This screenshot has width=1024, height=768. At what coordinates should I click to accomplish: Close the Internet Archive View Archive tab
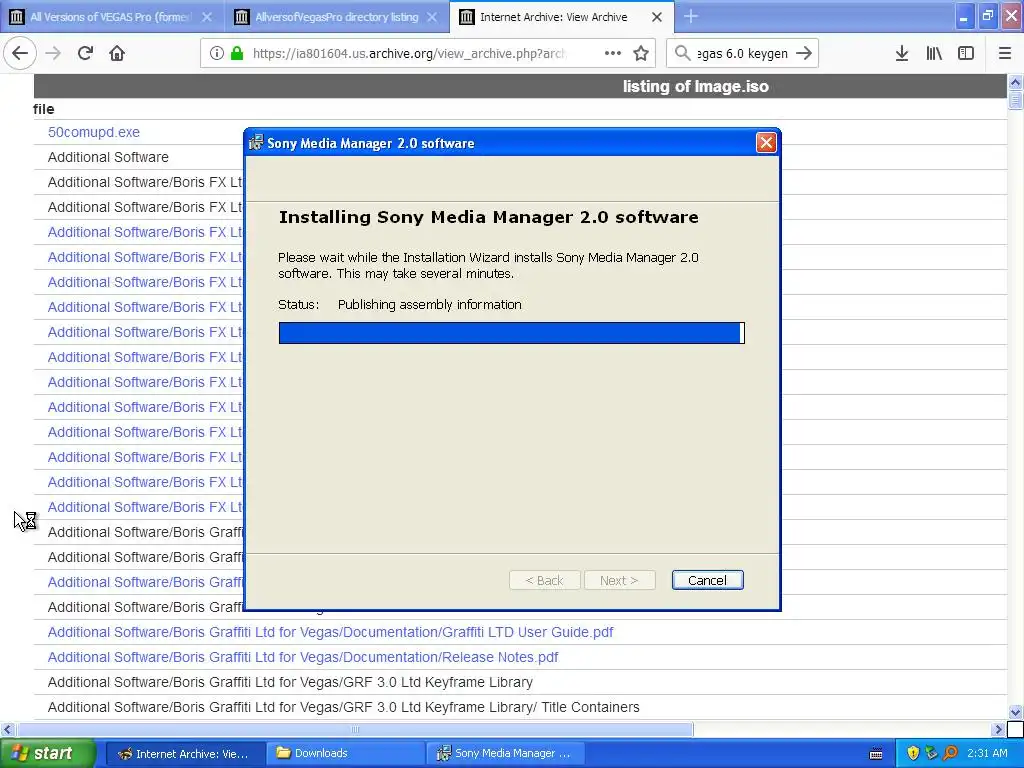point(657,17)
